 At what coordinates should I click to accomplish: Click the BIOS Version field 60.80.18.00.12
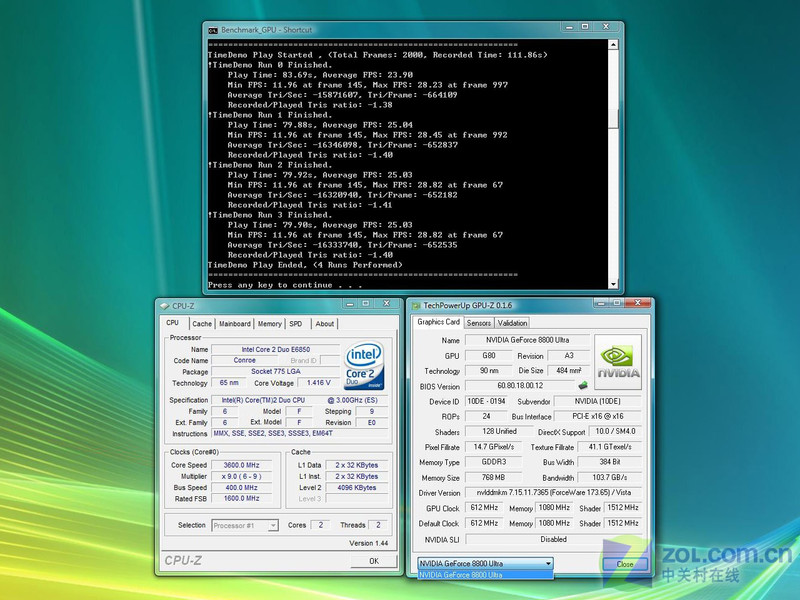point(520,386)
